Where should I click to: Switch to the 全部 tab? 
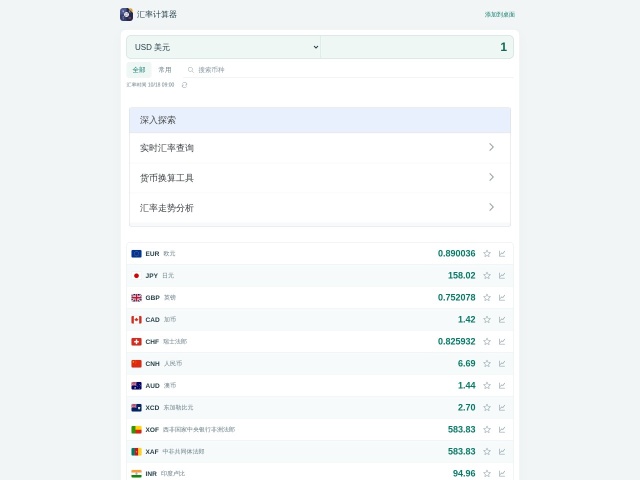[x=139, y=70]
